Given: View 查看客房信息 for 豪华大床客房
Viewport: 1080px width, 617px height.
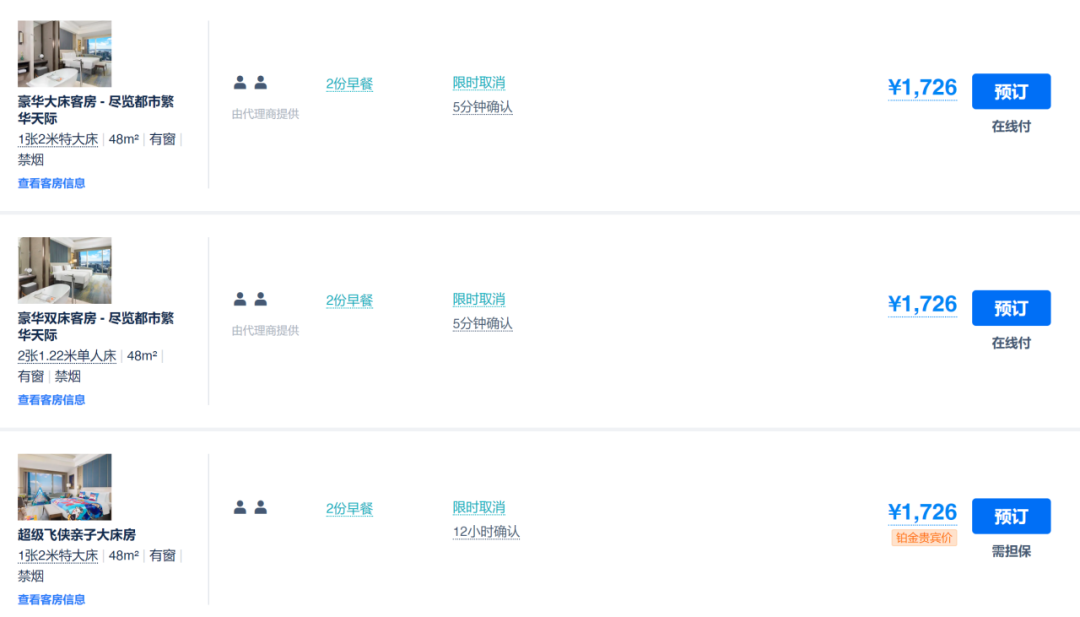Looking at the screenshot, I should 52,183.
